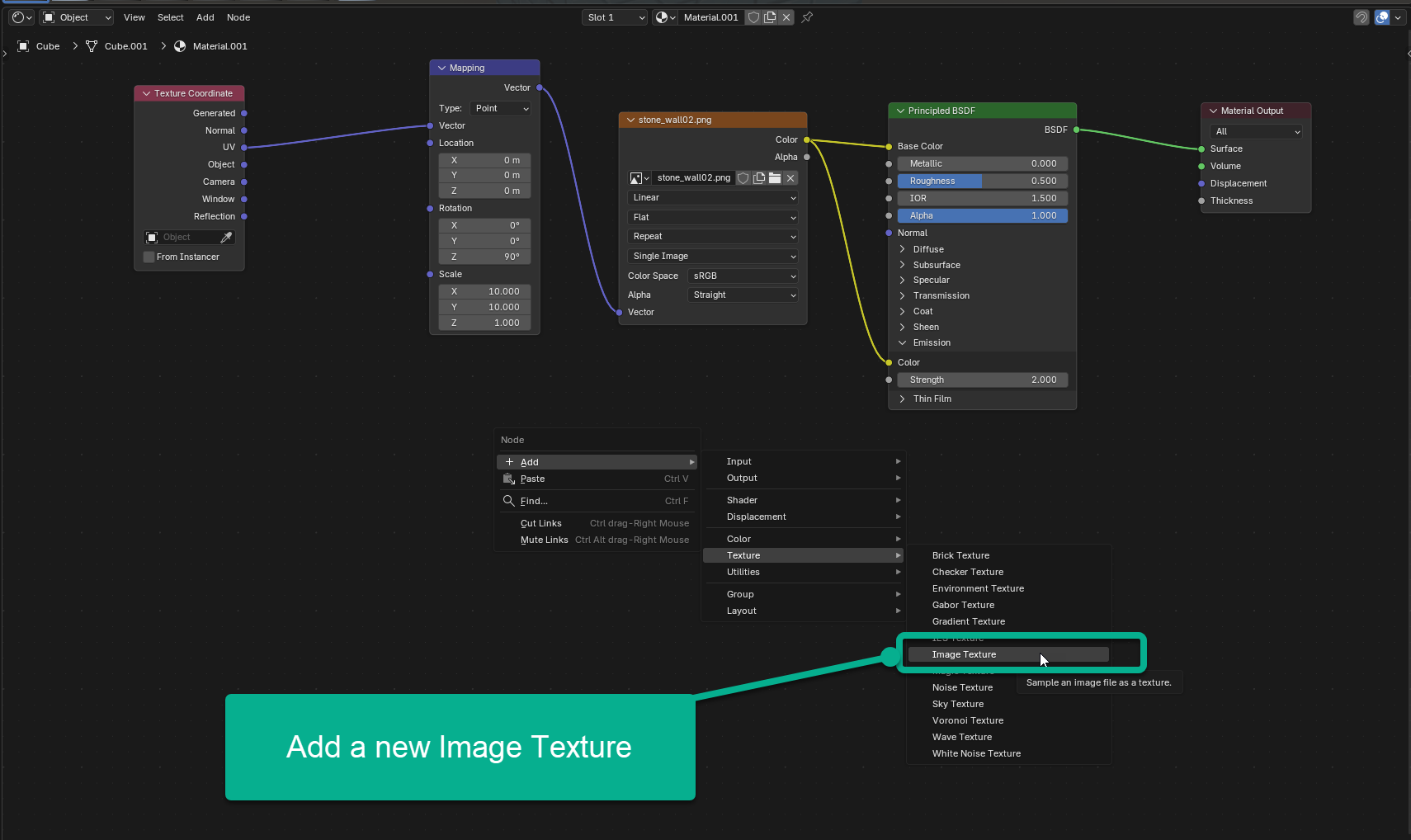Click Paste in the Node context menu

click(597, 479)
